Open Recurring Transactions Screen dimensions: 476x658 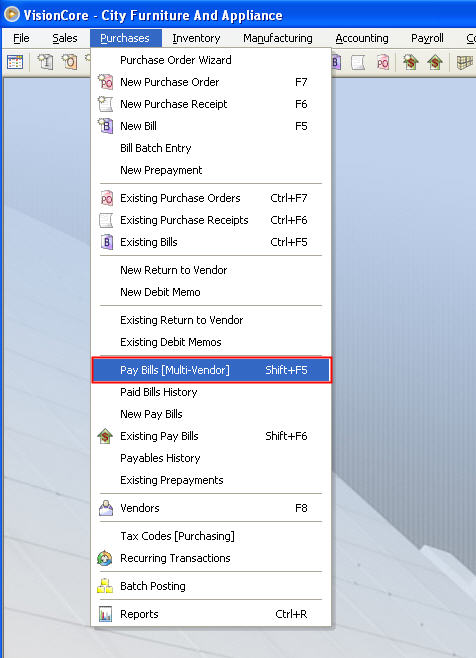(211, 558)
